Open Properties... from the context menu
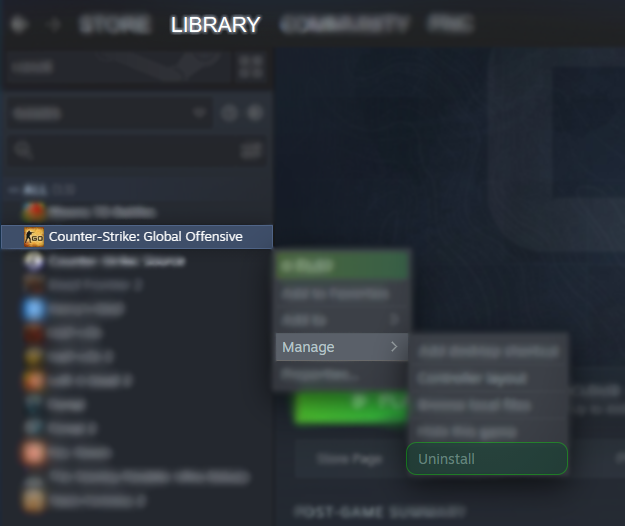Screen dimensions: 625x526 [x=342, y=375]
